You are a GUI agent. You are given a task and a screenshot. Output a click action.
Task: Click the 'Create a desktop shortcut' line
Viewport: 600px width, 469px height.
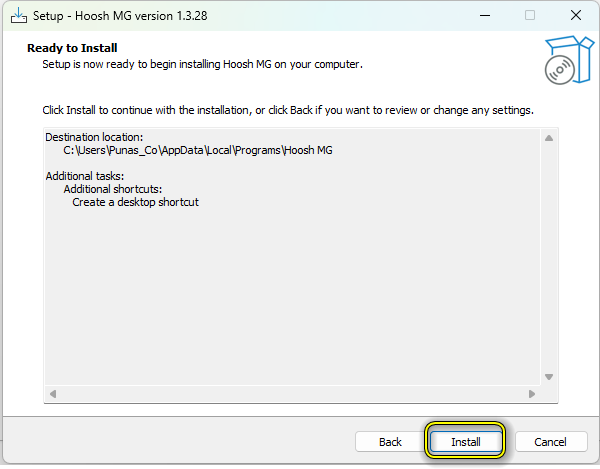(135, 202)
